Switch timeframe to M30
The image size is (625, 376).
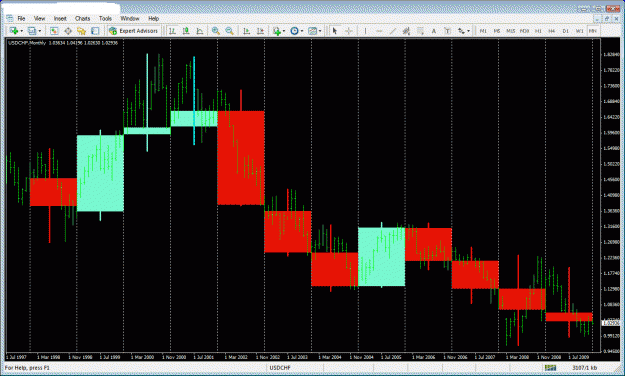pyautogui.click(x=524, y=31)
